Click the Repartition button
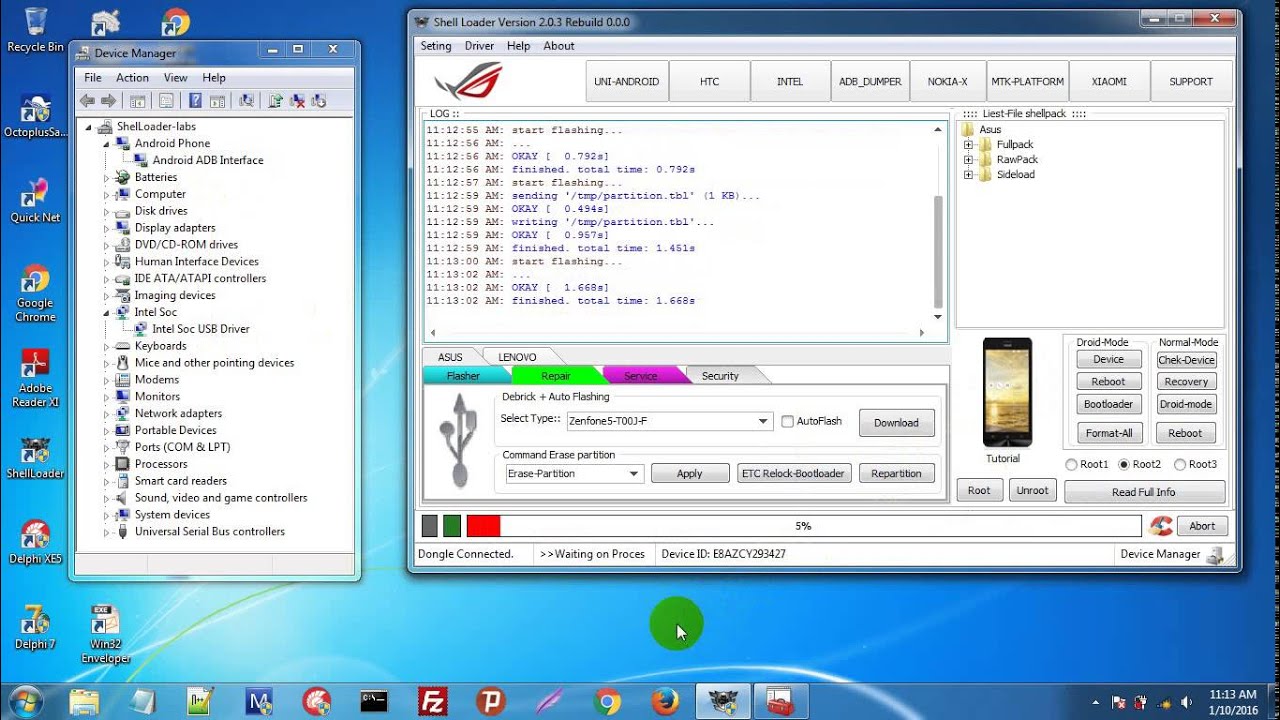The width and height of the screenshot is (1280, 720). pos(897,474)
